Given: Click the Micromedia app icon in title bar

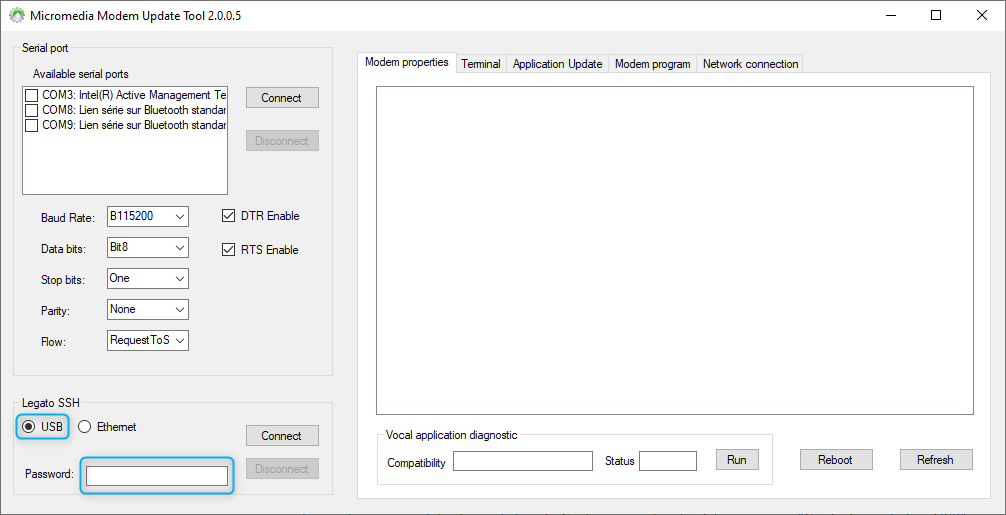Looking at the screenshot, I should [x=17, y=16].
